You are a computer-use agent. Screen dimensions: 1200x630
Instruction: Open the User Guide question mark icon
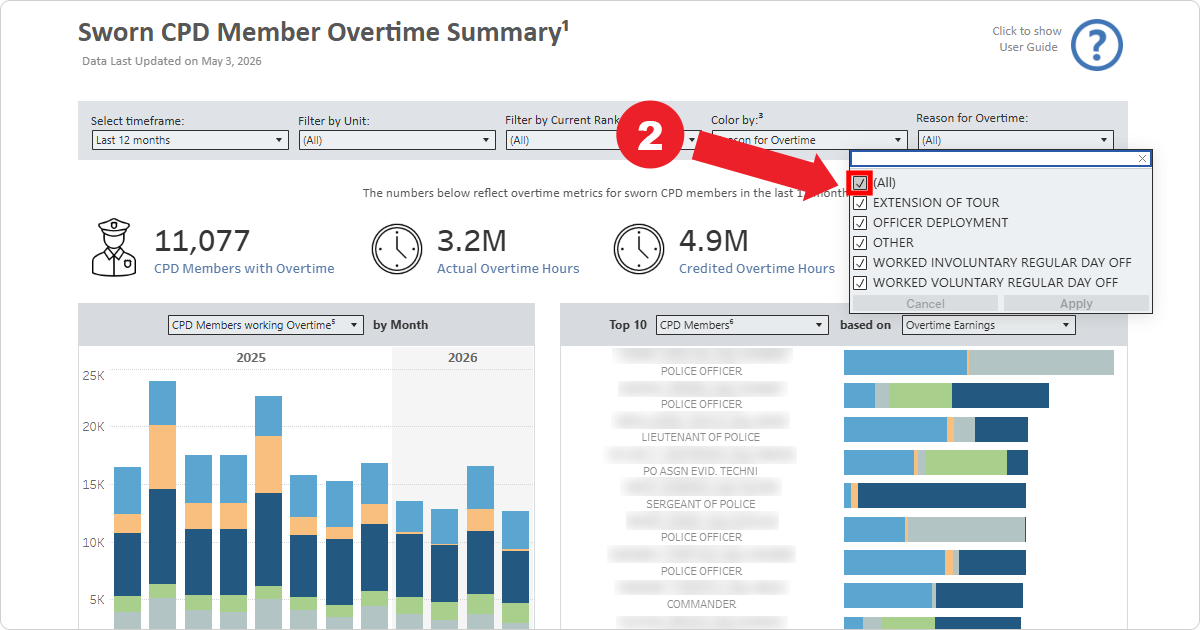click(1097, 45)
